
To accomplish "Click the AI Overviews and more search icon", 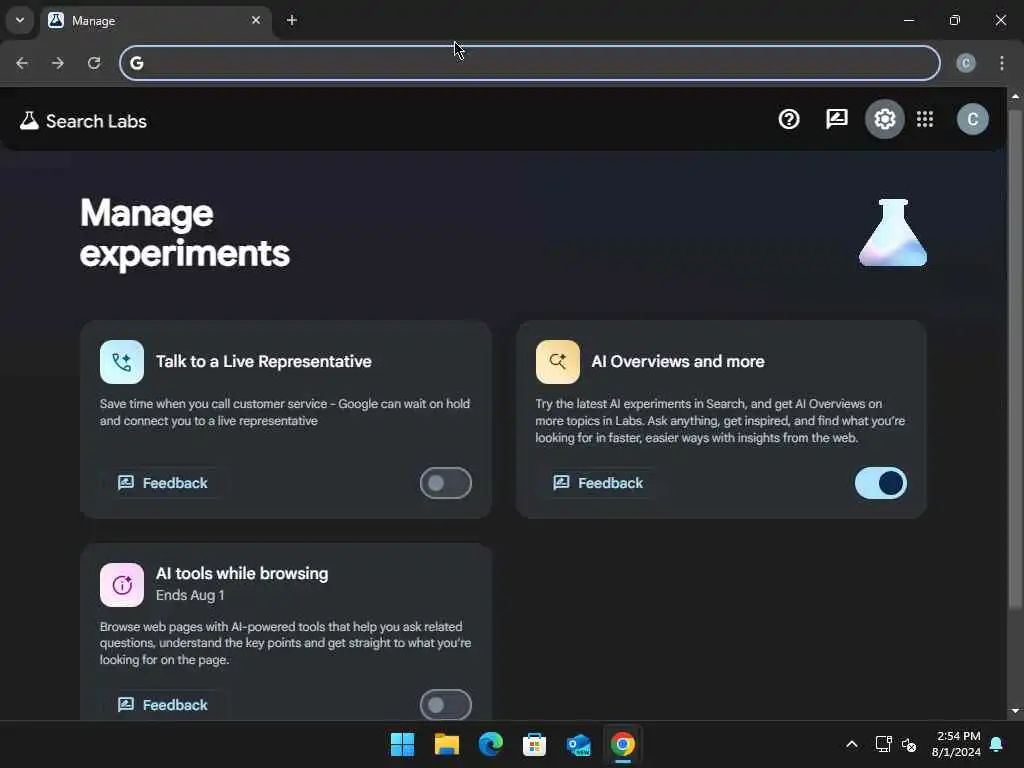I will (x=557, y=362).
